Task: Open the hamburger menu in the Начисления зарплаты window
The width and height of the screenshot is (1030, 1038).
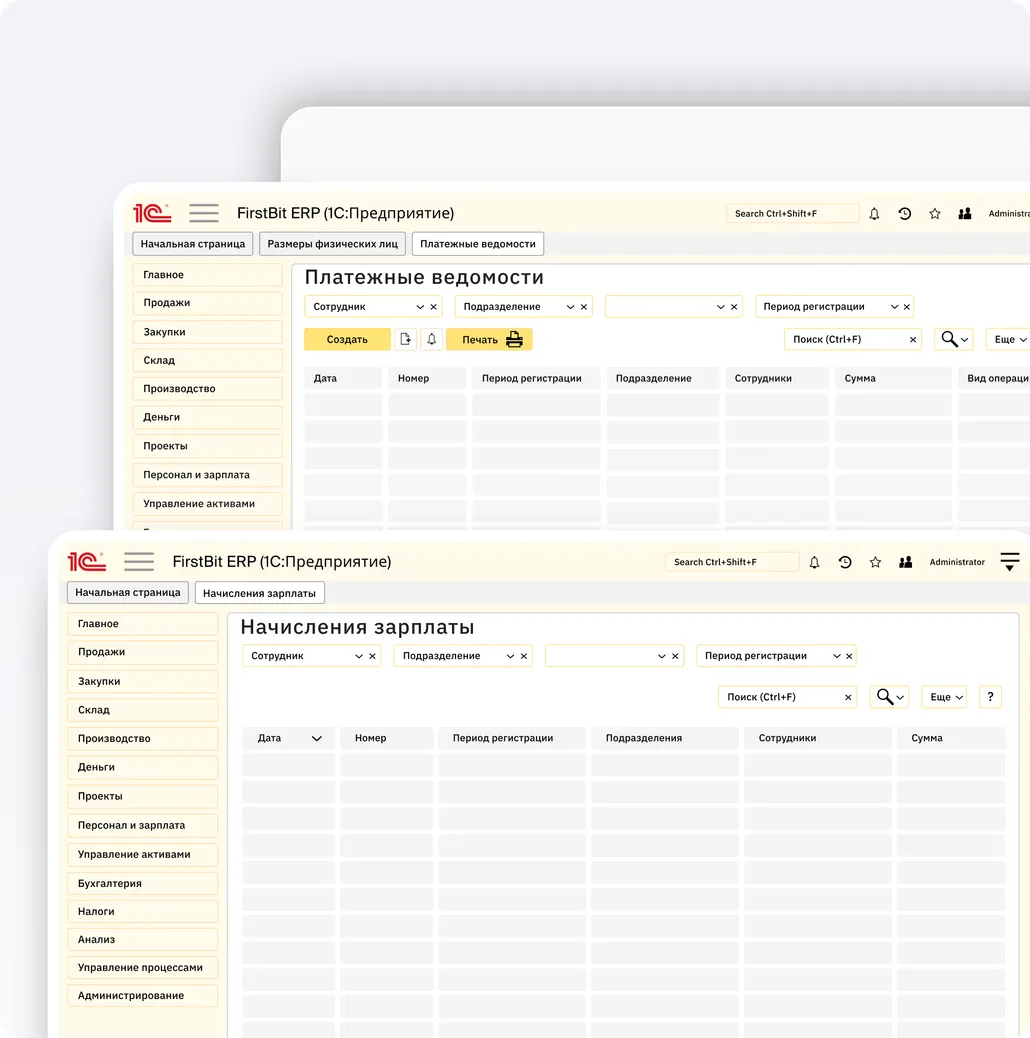Action: 139,562
